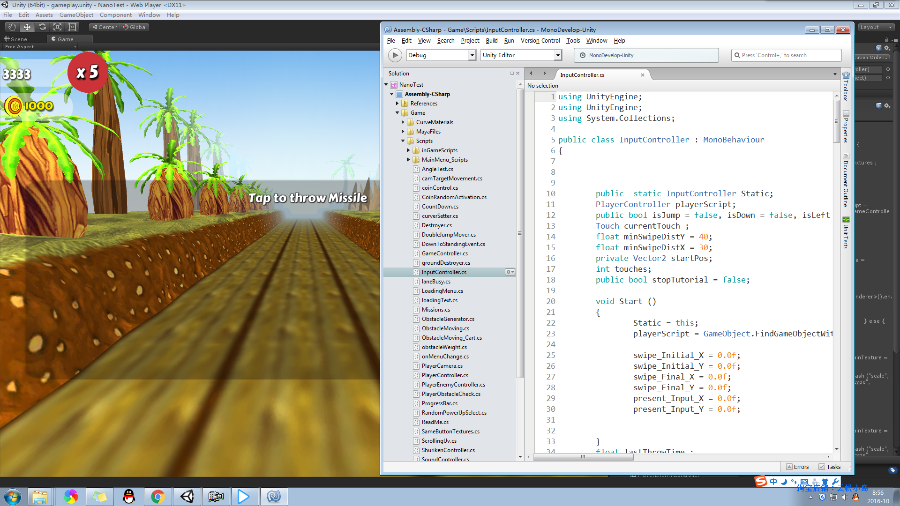Expand the InGameScripts folder
The width and height of the screenshot is (900, 506).
pos(409,150)
